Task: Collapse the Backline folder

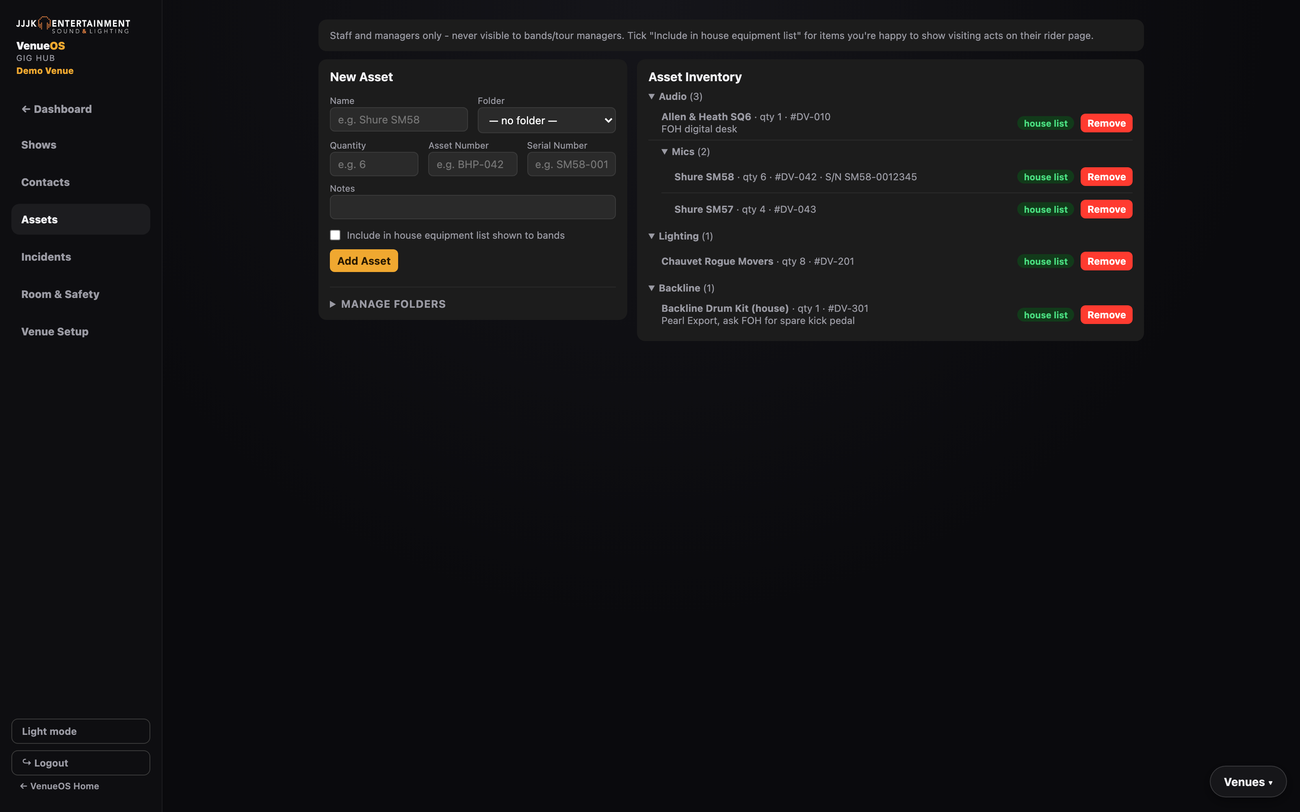Action: (681, 288)
